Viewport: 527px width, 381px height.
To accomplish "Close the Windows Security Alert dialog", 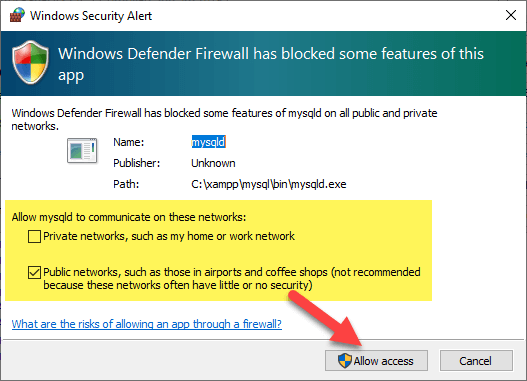I will pyautogui.click(x=511, y=15).
